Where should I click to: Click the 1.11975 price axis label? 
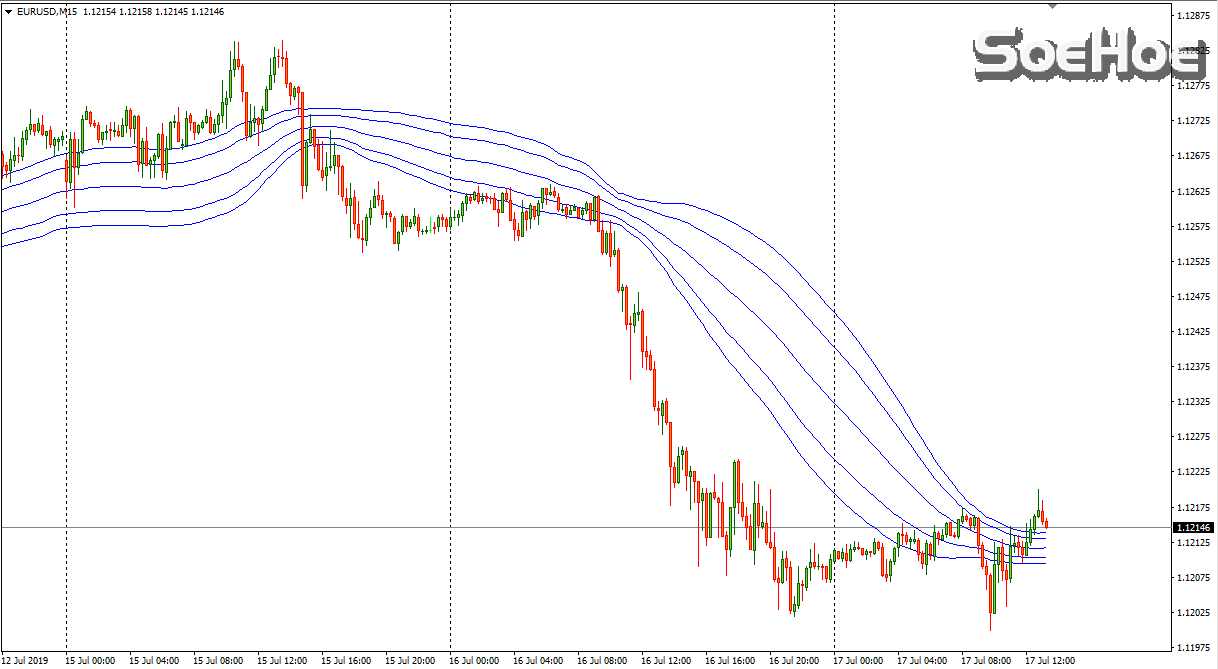pos(1194,647)
